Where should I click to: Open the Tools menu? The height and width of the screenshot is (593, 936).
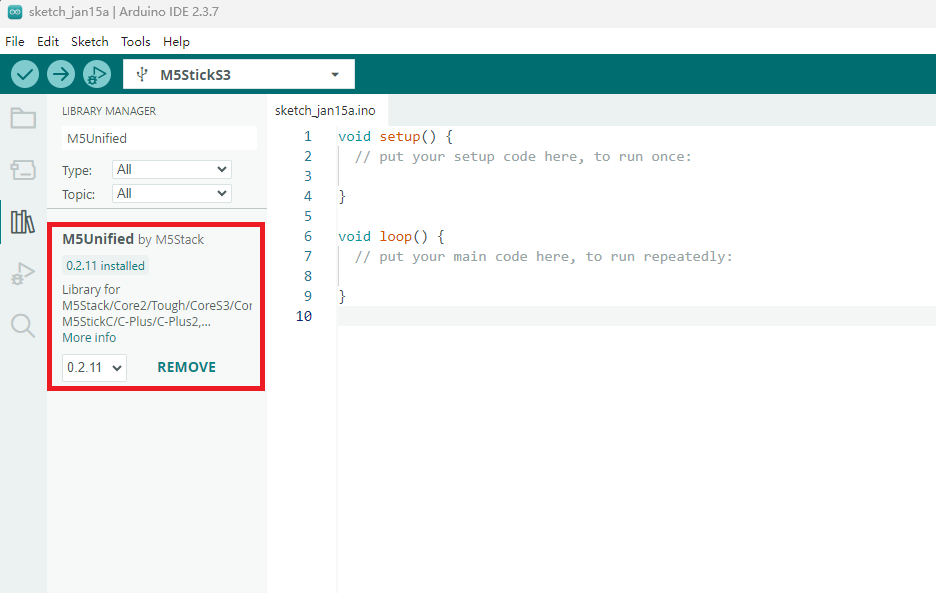pos(135,42)
